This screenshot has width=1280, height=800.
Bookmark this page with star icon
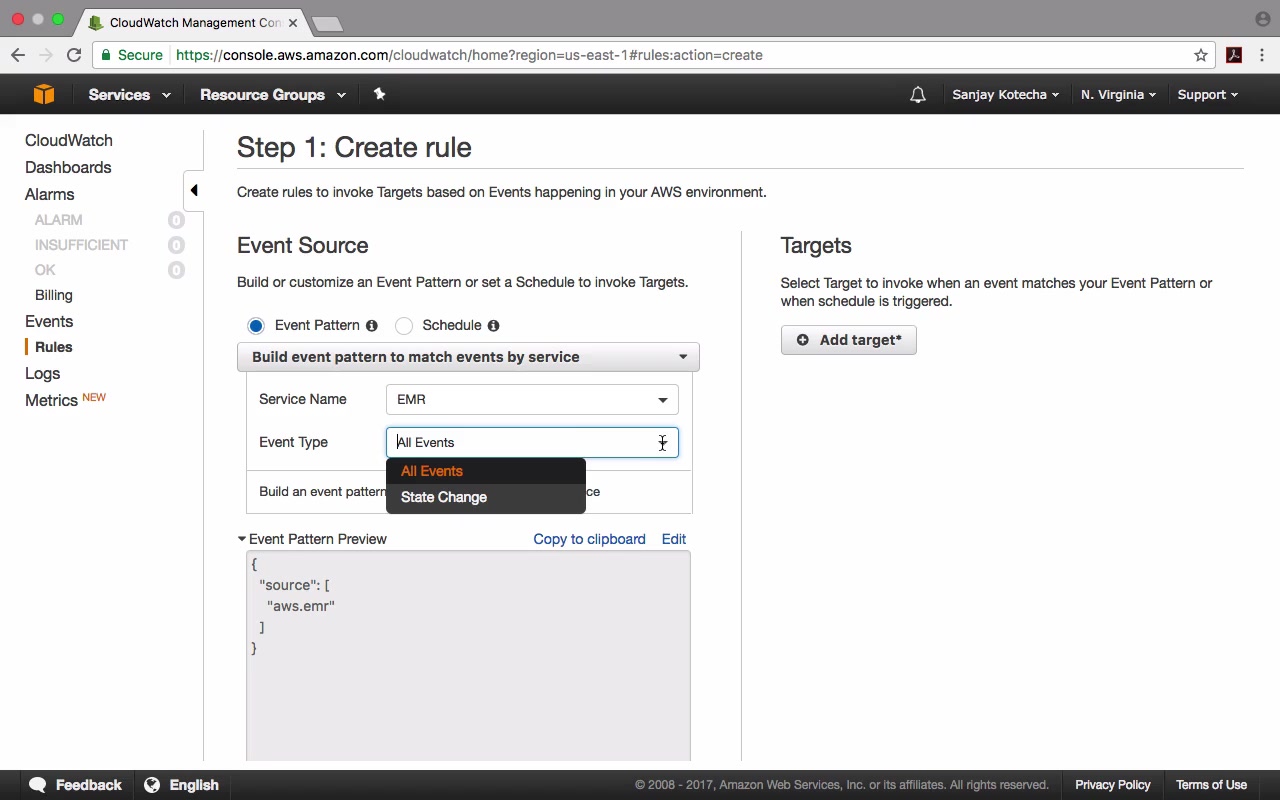click(x=1201, y=55)
